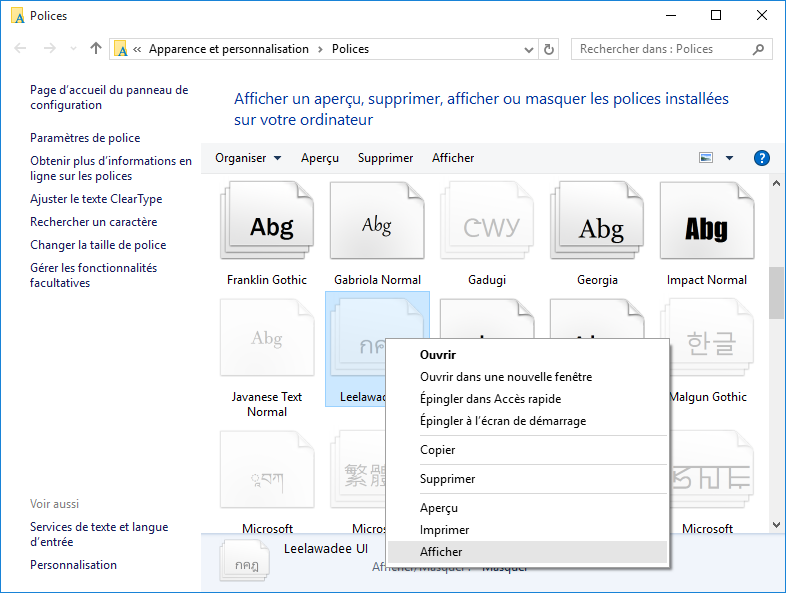Screen dimensions: 786x593
Task: Click the Afficher toolbar button
Action: coord(453,158)
